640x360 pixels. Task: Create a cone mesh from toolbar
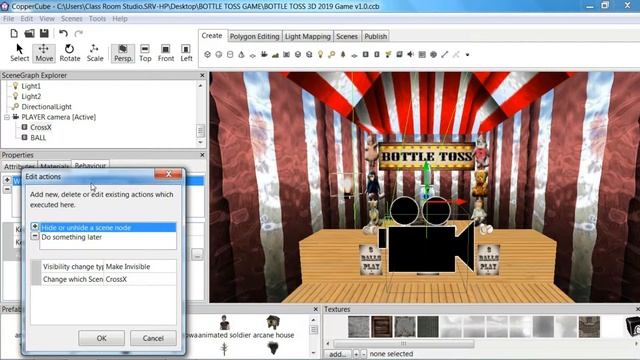pyautogui.click(x=241, y=54)
